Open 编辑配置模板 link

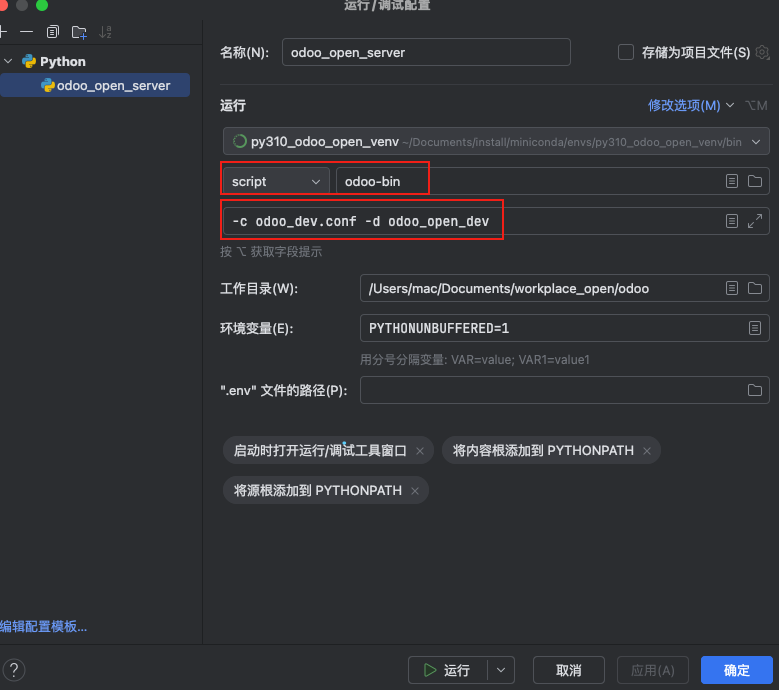coord(44,627)
